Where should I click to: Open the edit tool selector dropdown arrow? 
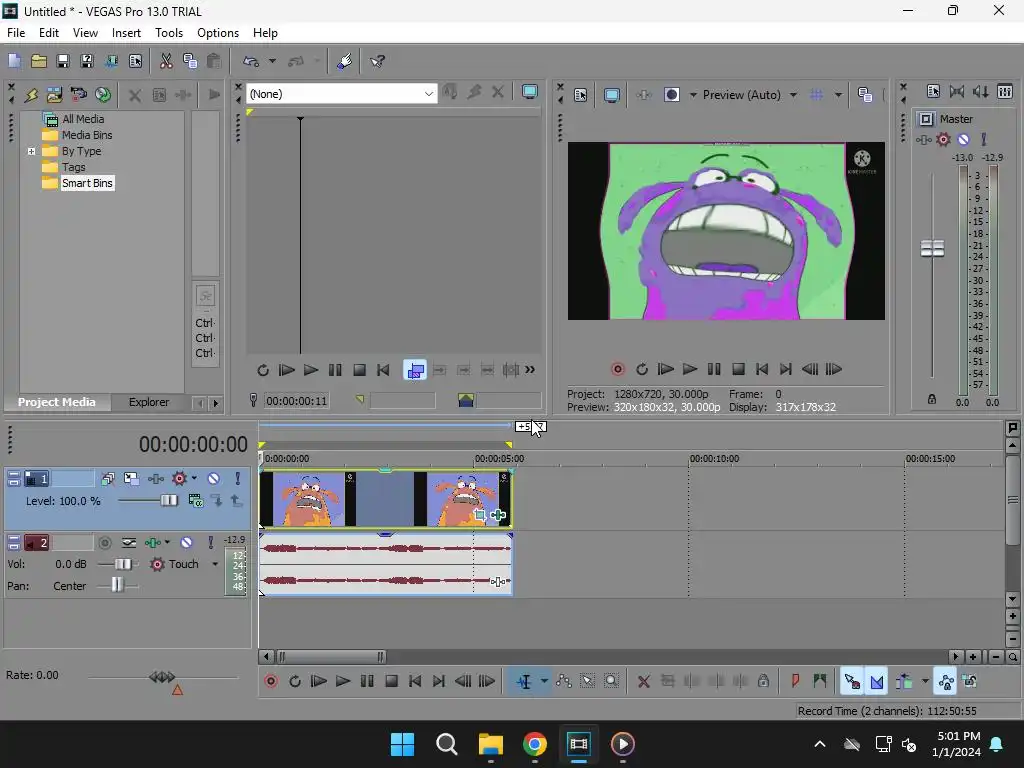click(x=544, y=681)
